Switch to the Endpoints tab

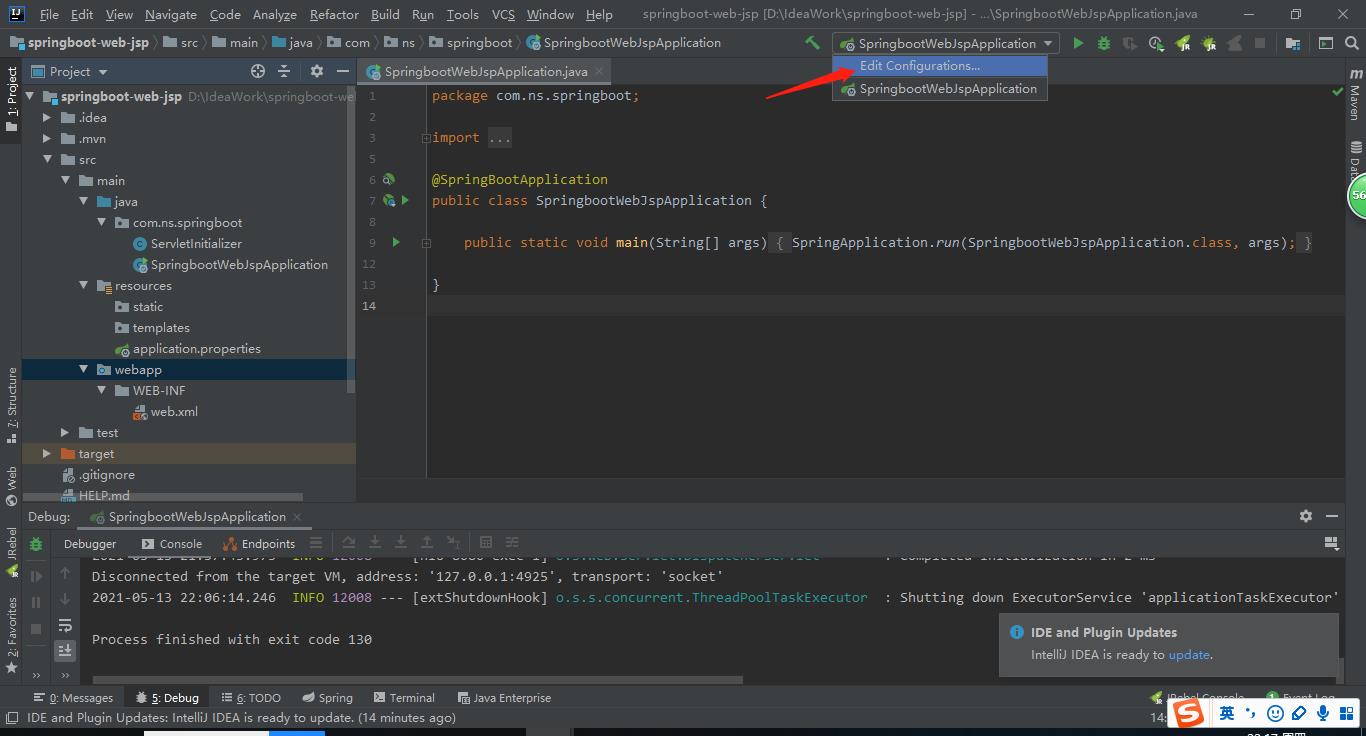[260, 543]
